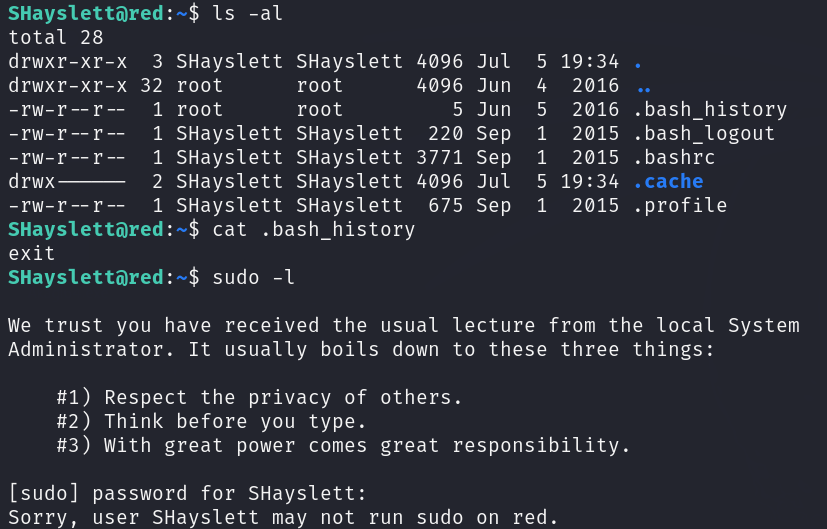Screen dimensions: 827x529
Task: Click the 'We trust you have received' line
Action: 404,325
